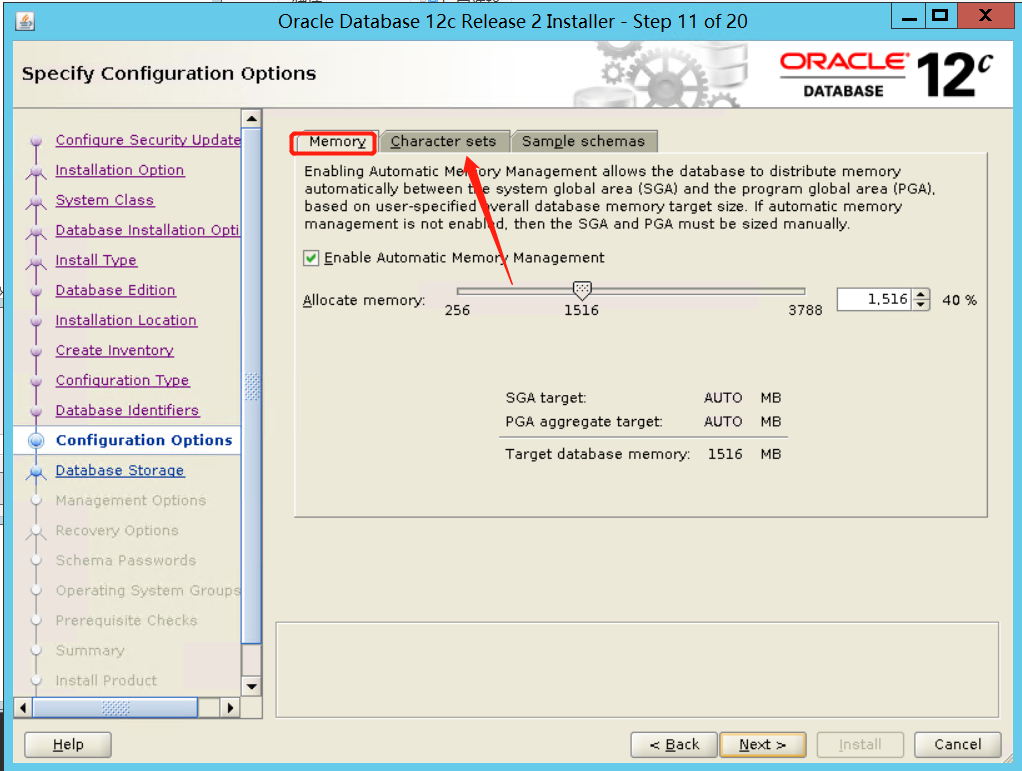1022x771 pixels.
Task: Go to Installation Option step
Action: [120, 170]
